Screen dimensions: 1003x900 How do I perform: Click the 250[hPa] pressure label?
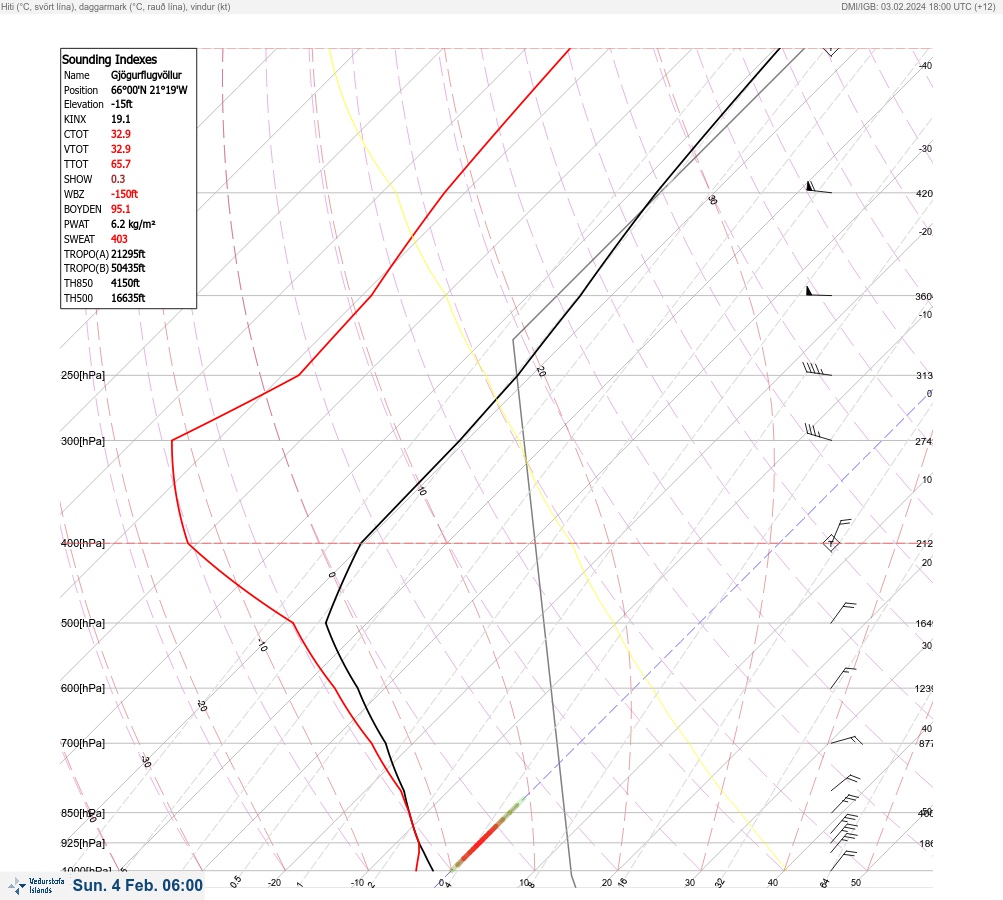(83, 375)
